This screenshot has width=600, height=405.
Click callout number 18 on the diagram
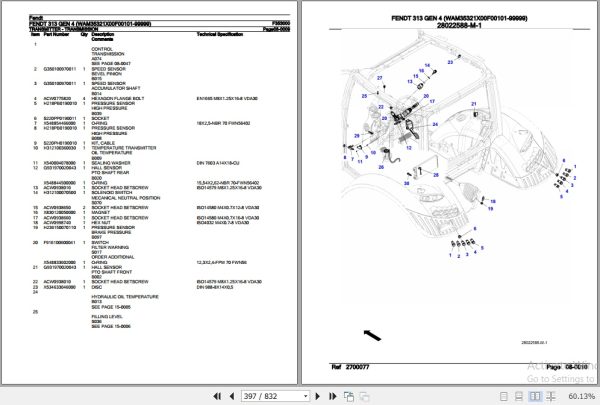(493, 201)
